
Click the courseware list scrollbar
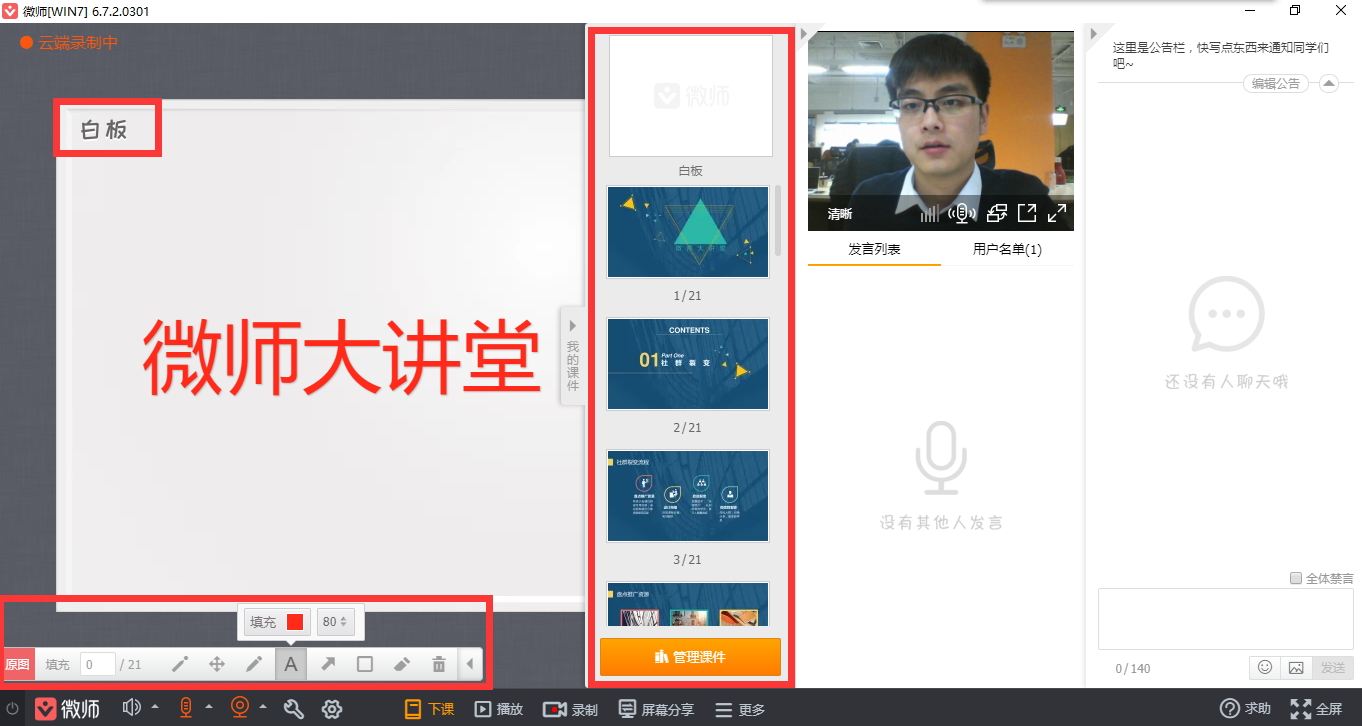pyautogui.click(x=778, y=220)
